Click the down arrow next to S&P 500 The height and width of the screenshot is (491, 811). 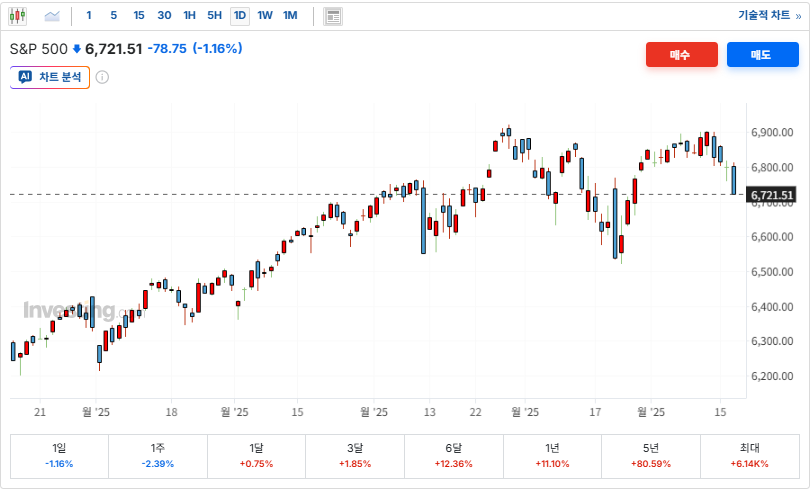(x=77, y=49)
